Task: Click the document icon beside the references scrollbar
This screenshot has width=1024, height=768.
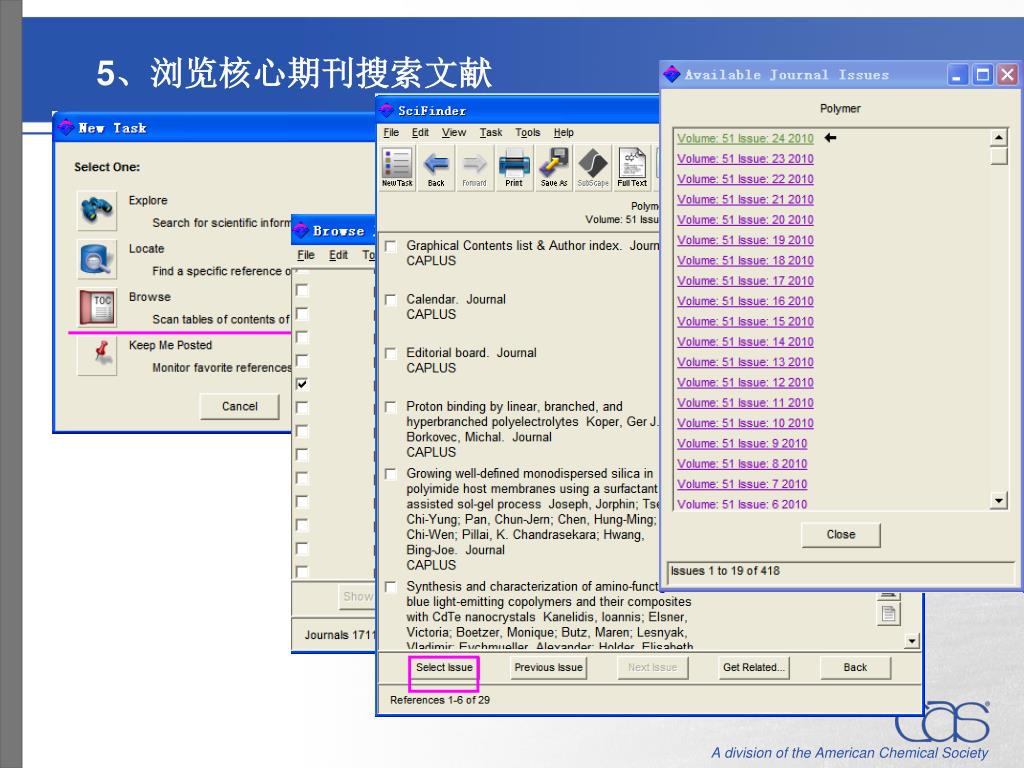Action: pyautogui.click(x=889, y=614)
